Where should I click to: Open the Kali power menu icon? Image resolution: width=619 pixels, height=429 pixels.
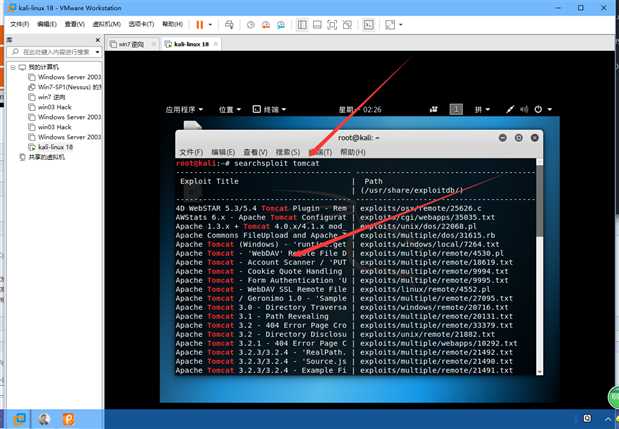point(538,109)
